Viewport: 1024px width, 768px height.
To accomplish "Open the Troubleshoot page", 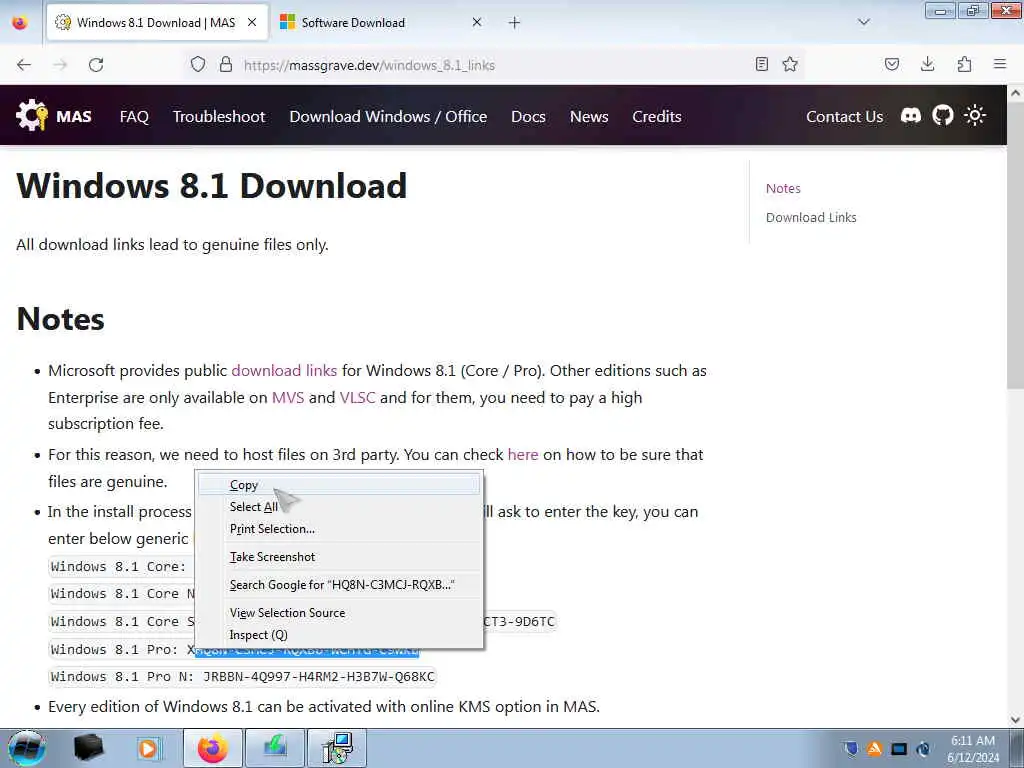I will (x=219, y=116).
